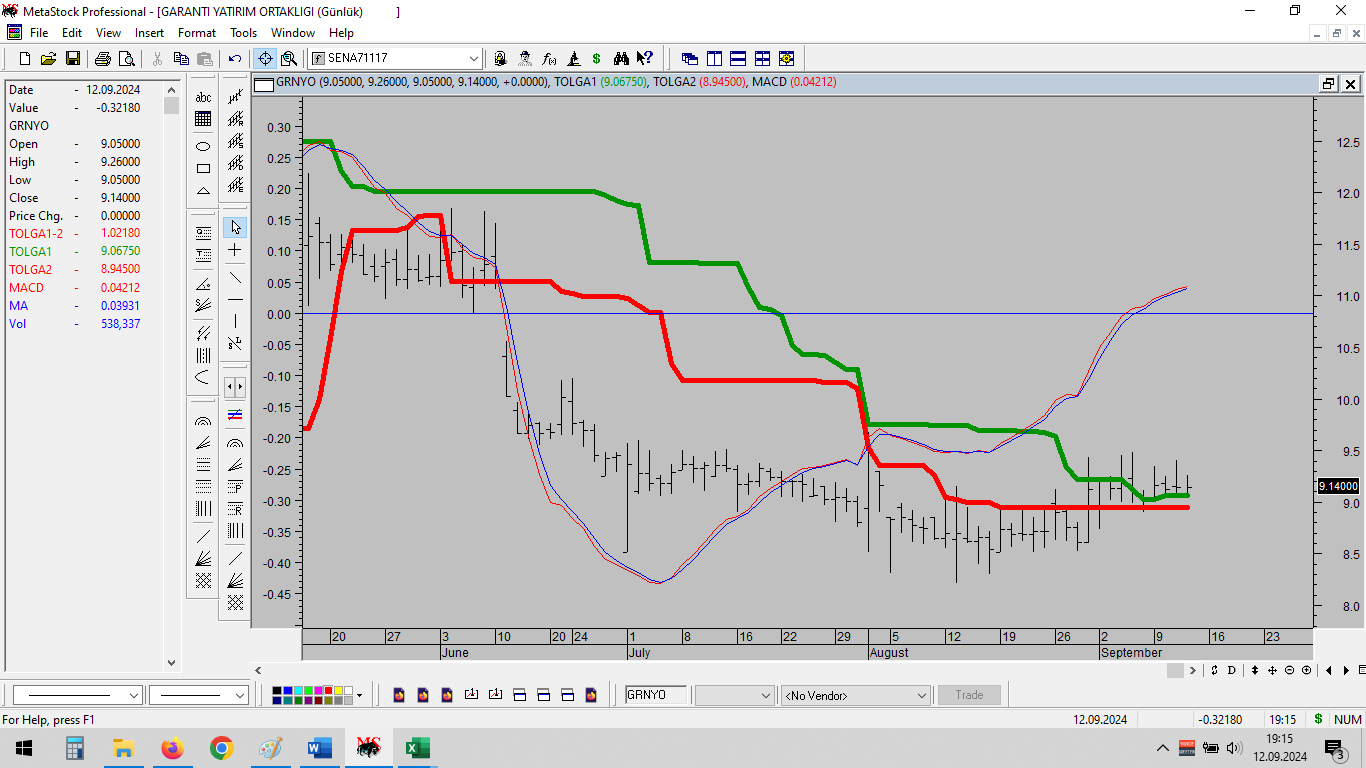Select the text 'abc' drawing tool
This screenshot has width=1366, height=768.
203,97
